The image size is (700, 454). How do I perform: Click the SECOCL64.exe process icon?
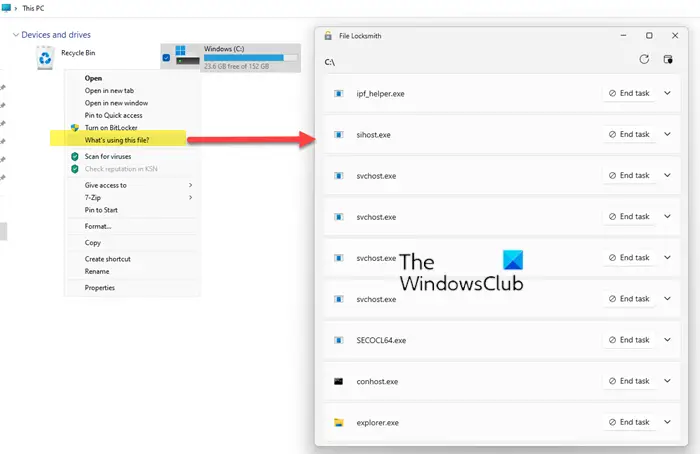pyautogui.click(x=339, y=340)
